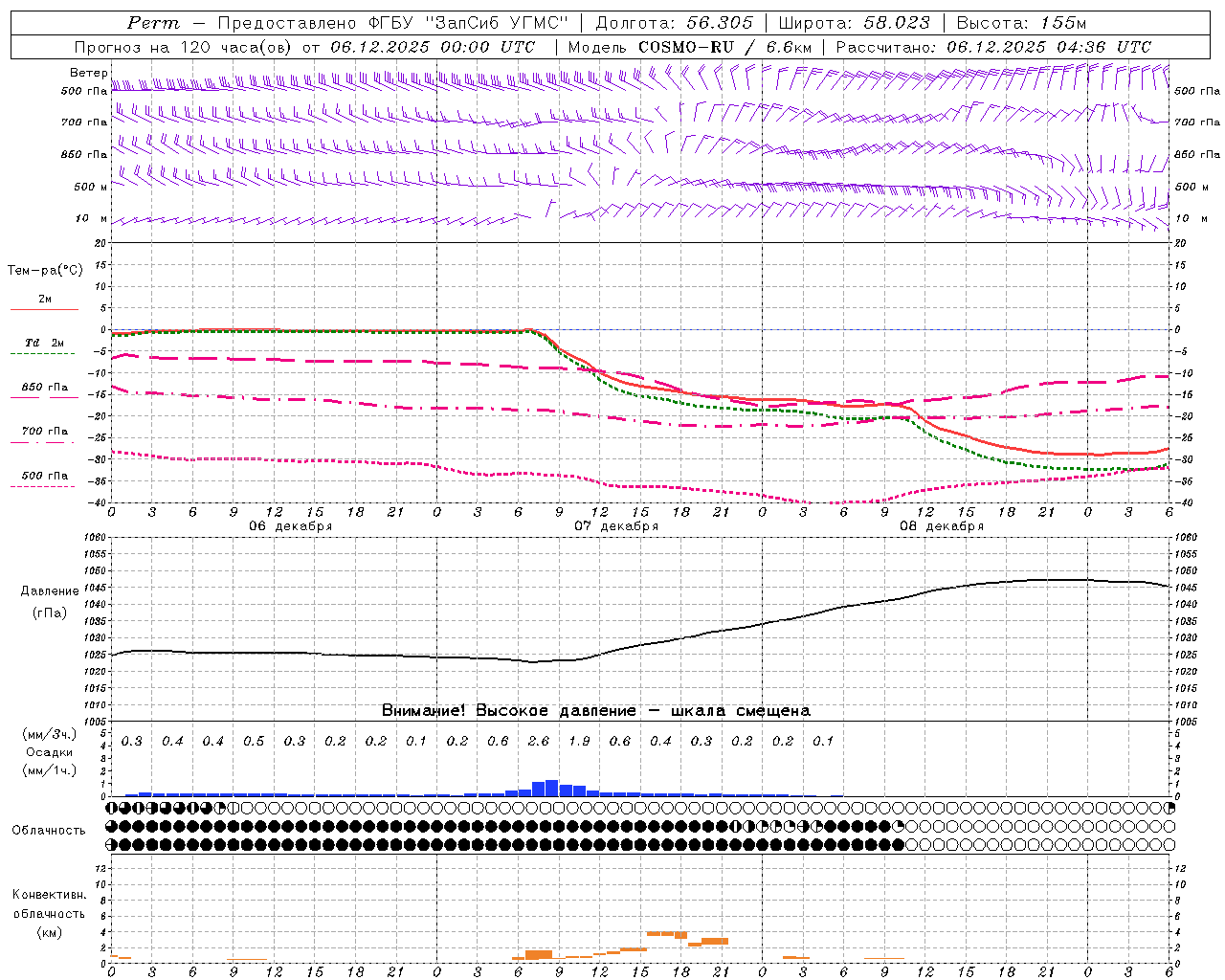Select the Осадки precipitation label
This screenshot has width=1225, height=980.
tap(50, 752)
